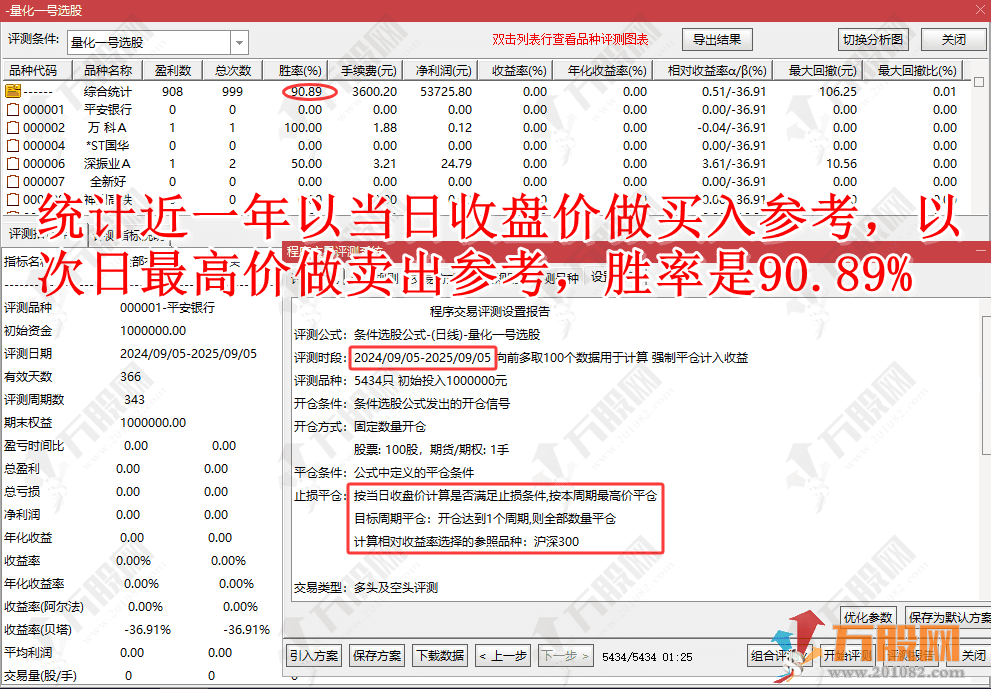991x689 pixels.
Task: Click the 90.89 win-rate value
Action: [307, 92]
